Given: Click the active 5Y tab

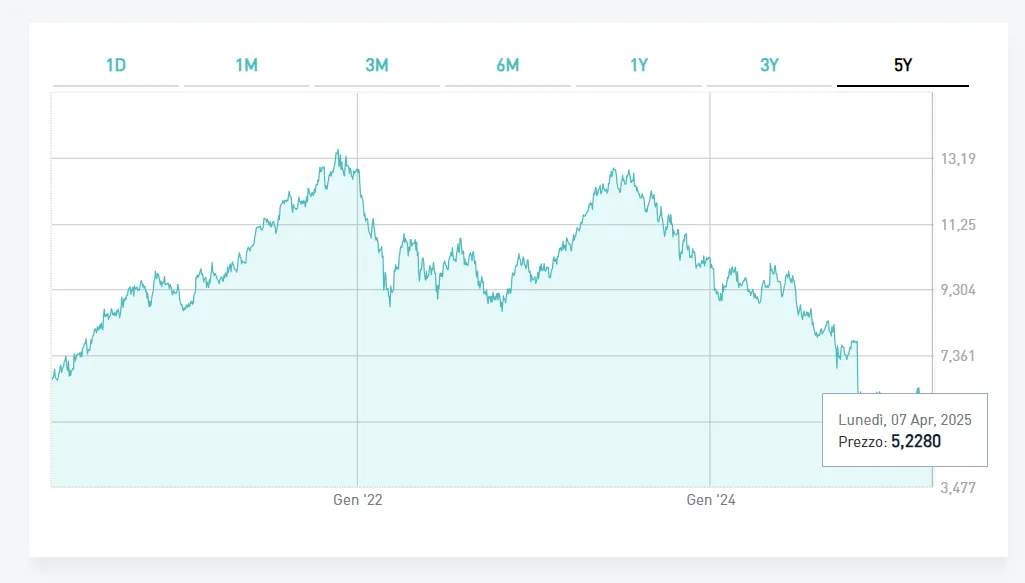Looking at the screenshot, I should click(902, 66).
